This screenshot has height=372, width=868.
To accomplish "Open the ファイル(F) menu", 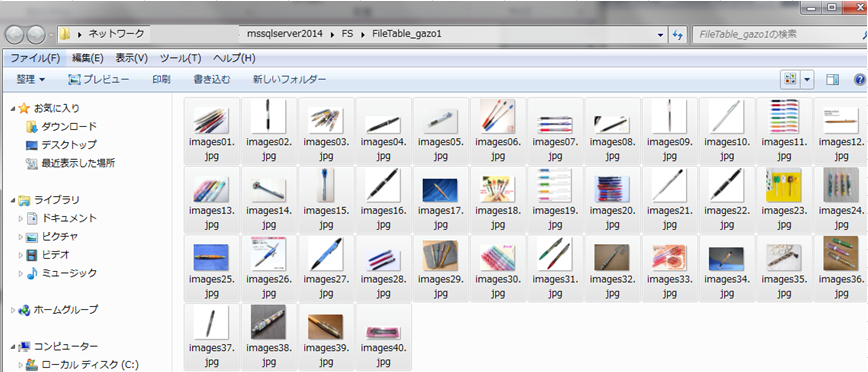I will coord(35,58).
